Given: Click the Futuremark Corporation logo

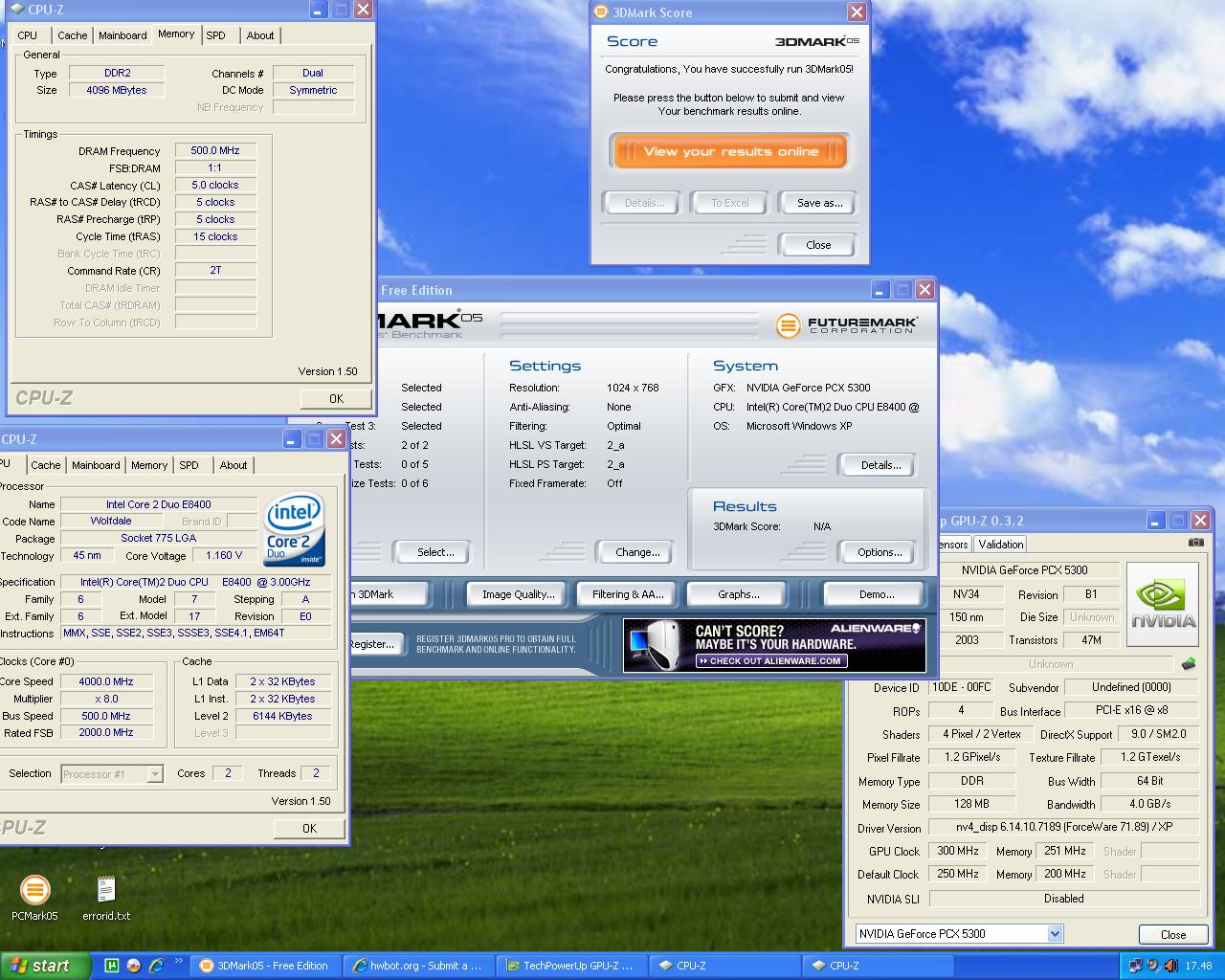Looking at the screenshot, I should point(847,325).
